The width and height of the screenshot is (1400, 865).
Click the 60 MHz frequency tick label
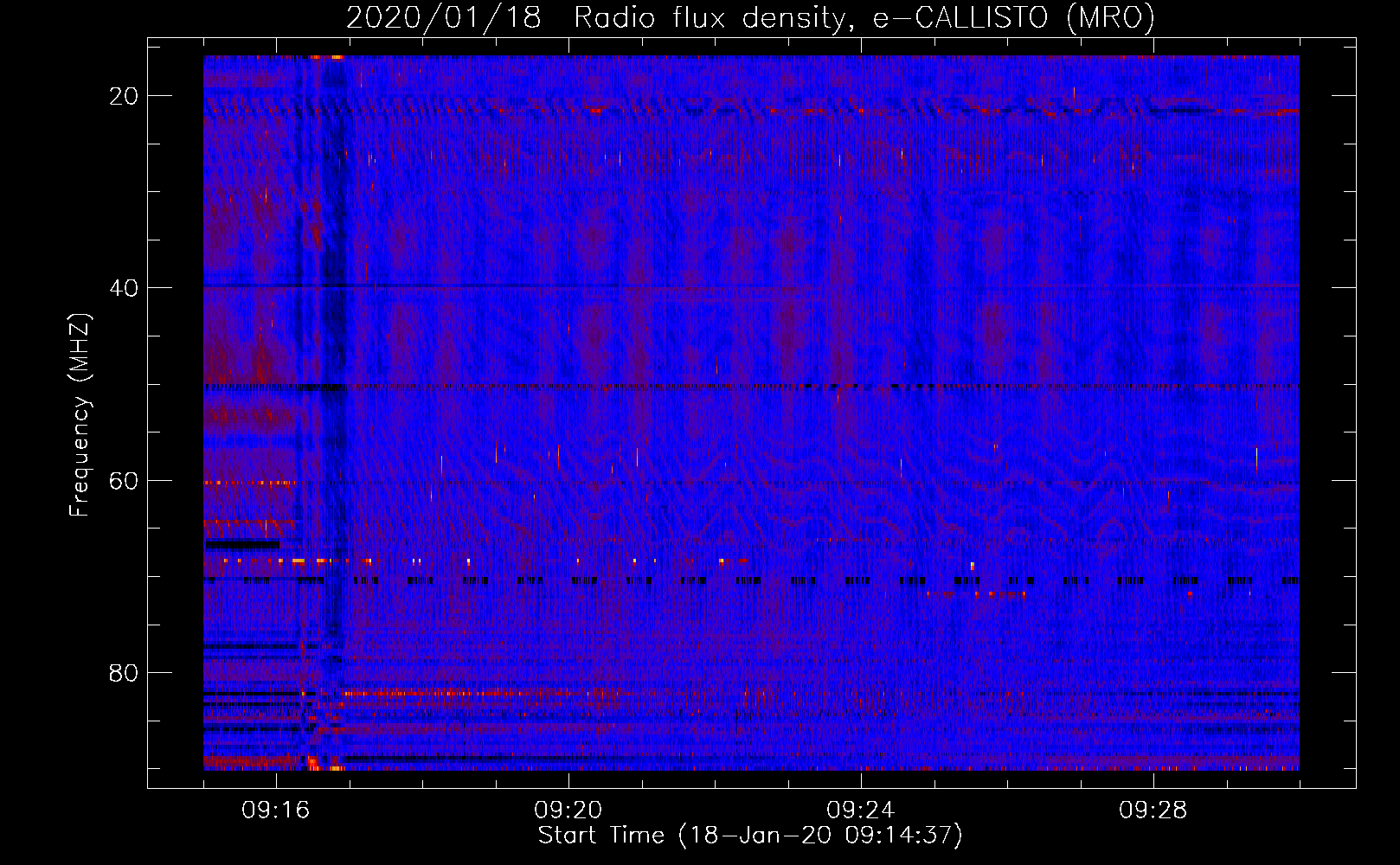(124, 480)
